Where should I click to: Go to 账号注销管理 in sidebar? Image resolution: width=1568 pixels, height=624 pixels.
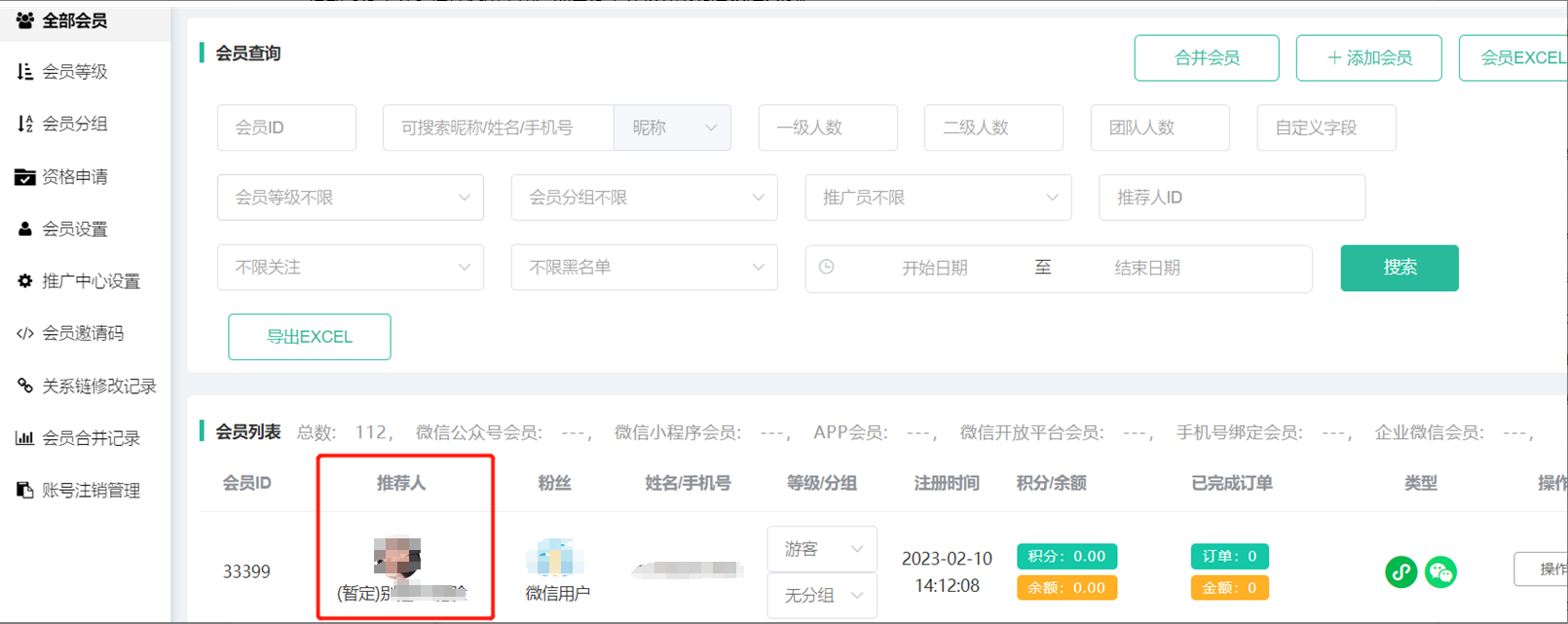pyautogui.click(x=91, y=491)
